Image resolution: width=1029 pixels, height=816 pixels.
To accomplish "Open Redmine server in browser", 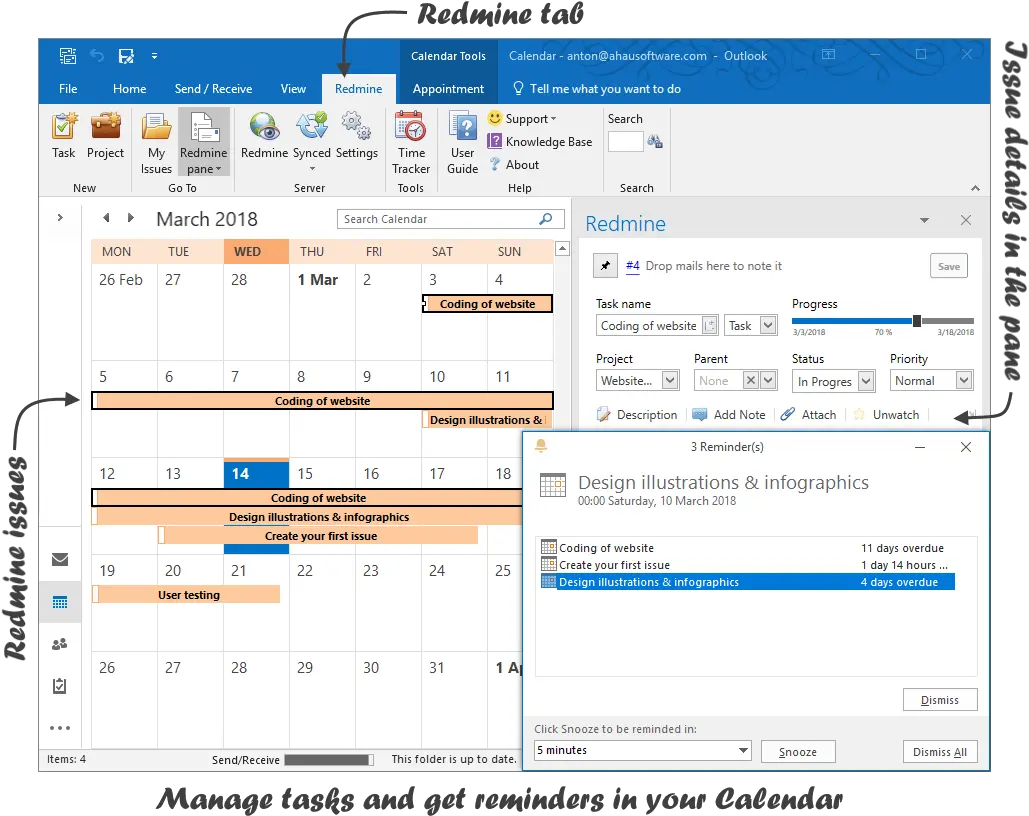I will pyautogui.click(x=264, y=136).
